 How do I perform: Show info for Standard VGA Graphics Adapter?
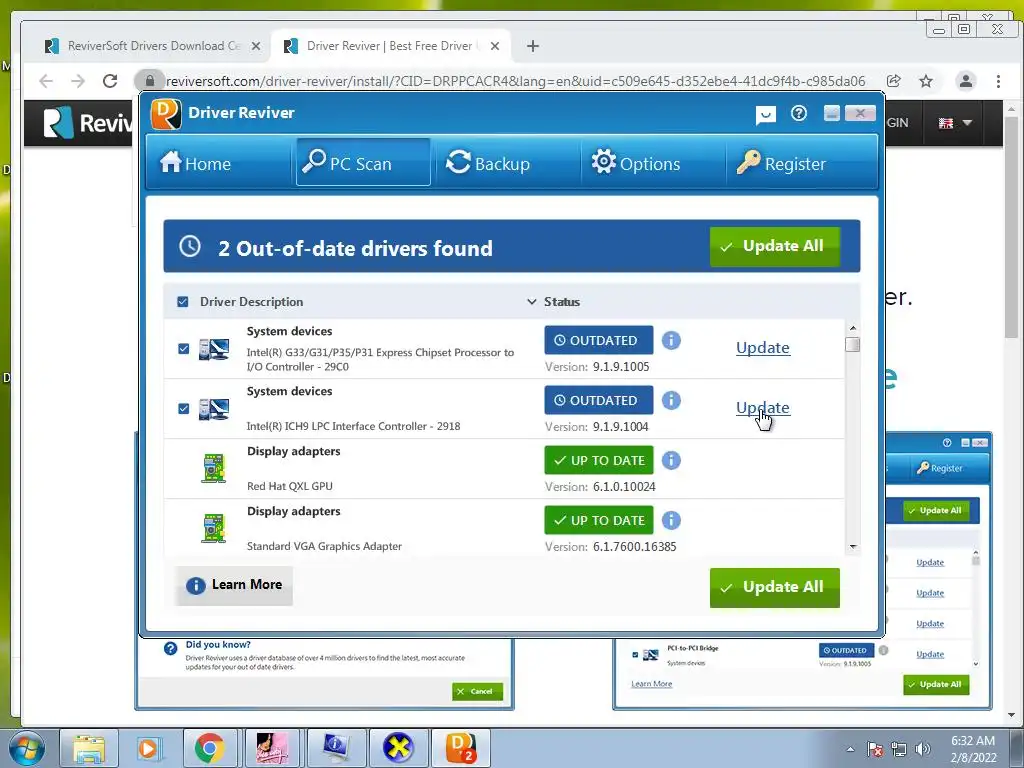pos(671,520)
